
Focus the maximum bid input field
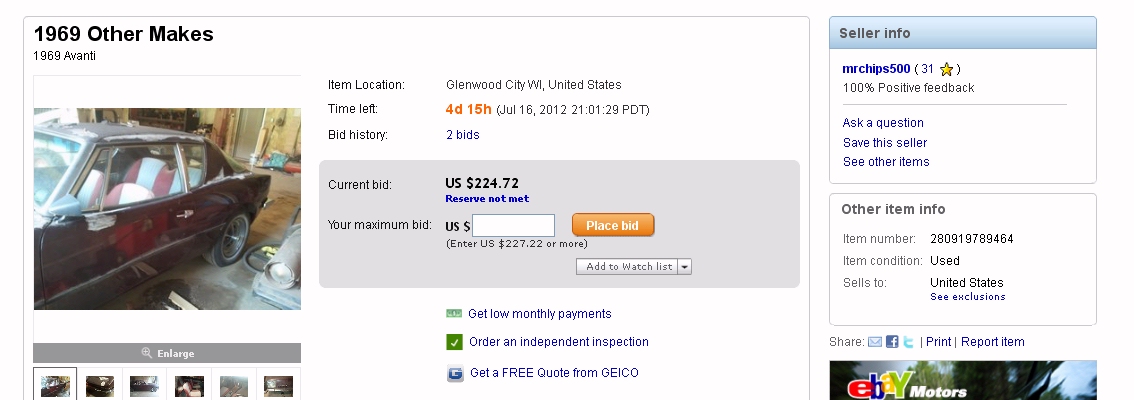(513, 226)
